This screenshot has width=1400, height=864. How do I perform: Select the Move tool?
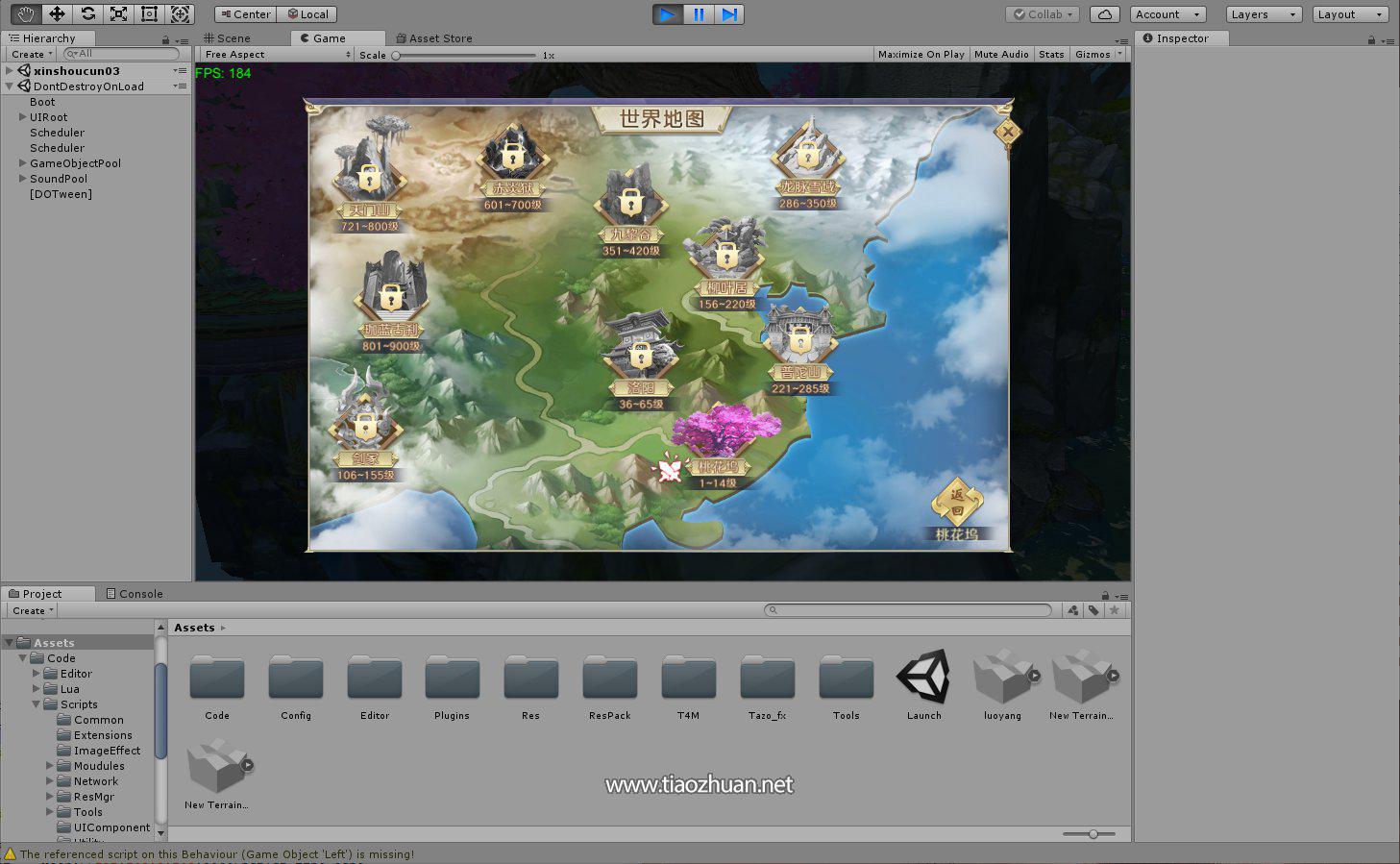click(x=57, y=13)
